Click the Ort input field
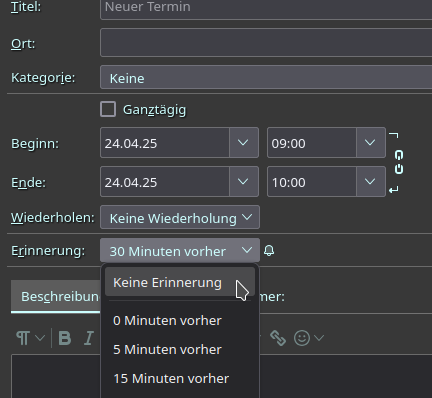The height and width of the screenshot is (398, 432). (x=266, y=43)
